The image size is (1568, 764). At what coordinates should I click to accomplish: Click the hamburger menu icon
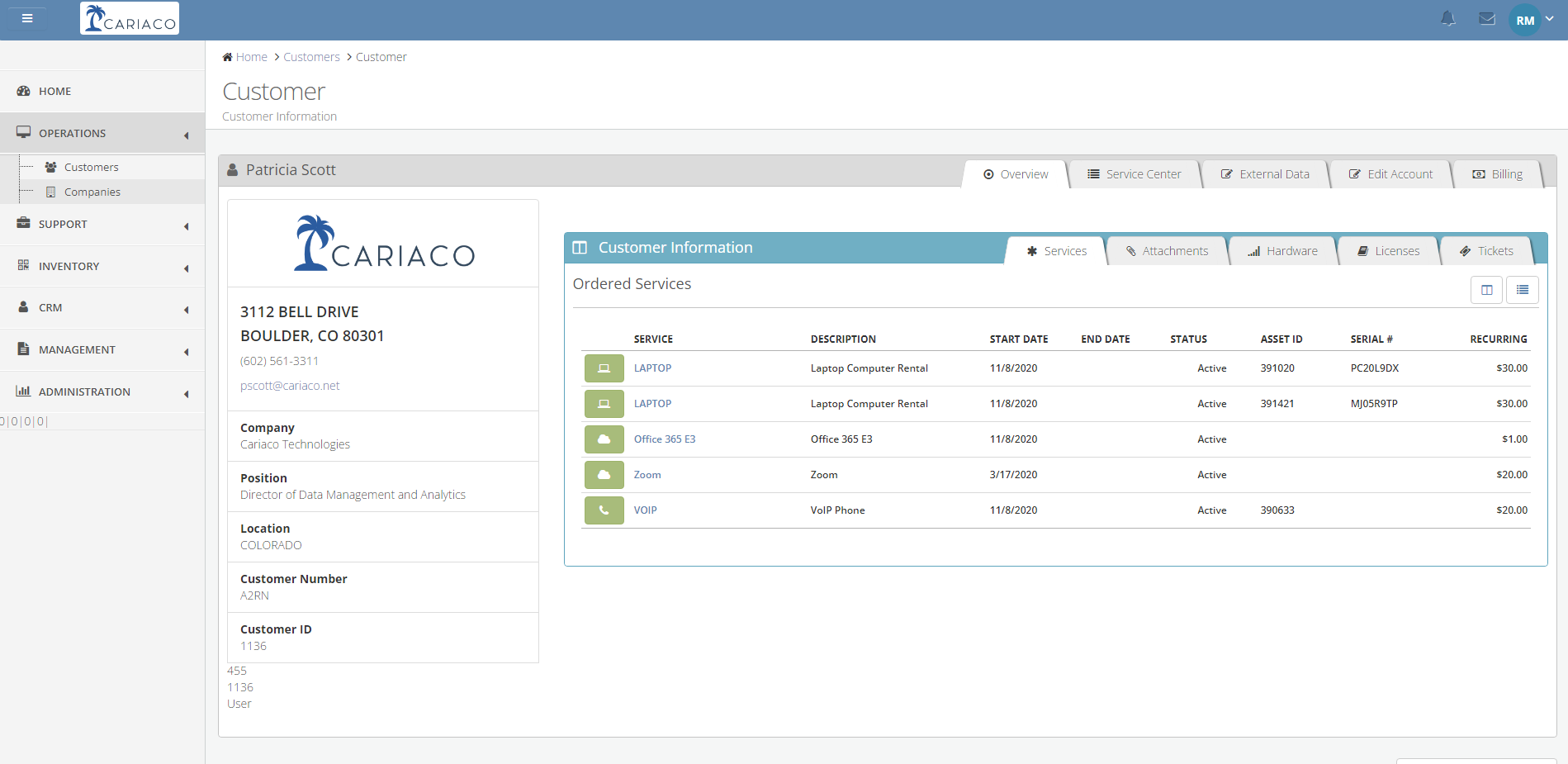pos(27,18)
